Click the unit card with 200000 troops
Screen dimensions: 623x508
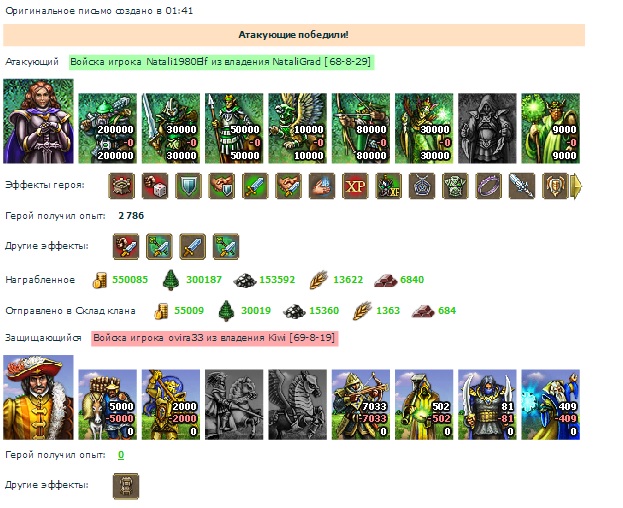tap(108, 128)
